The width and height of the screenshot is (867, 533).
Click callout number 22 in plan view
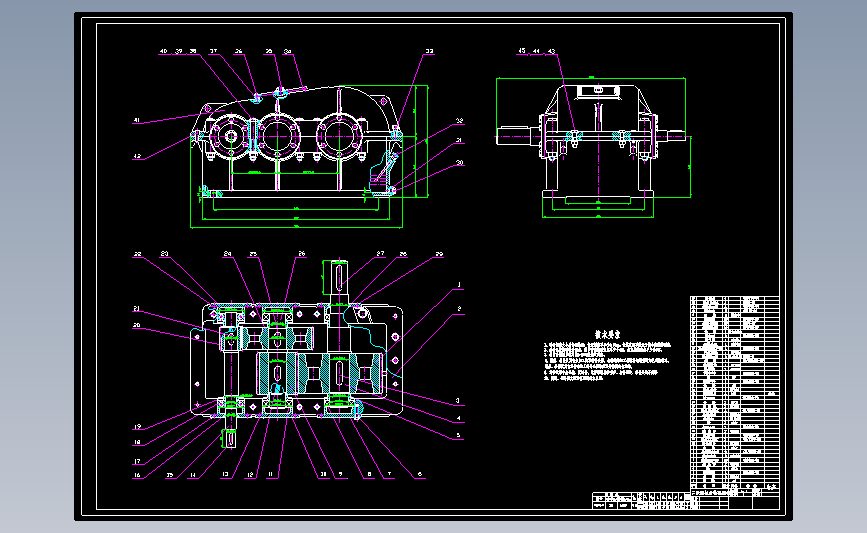tap(137, 254)
